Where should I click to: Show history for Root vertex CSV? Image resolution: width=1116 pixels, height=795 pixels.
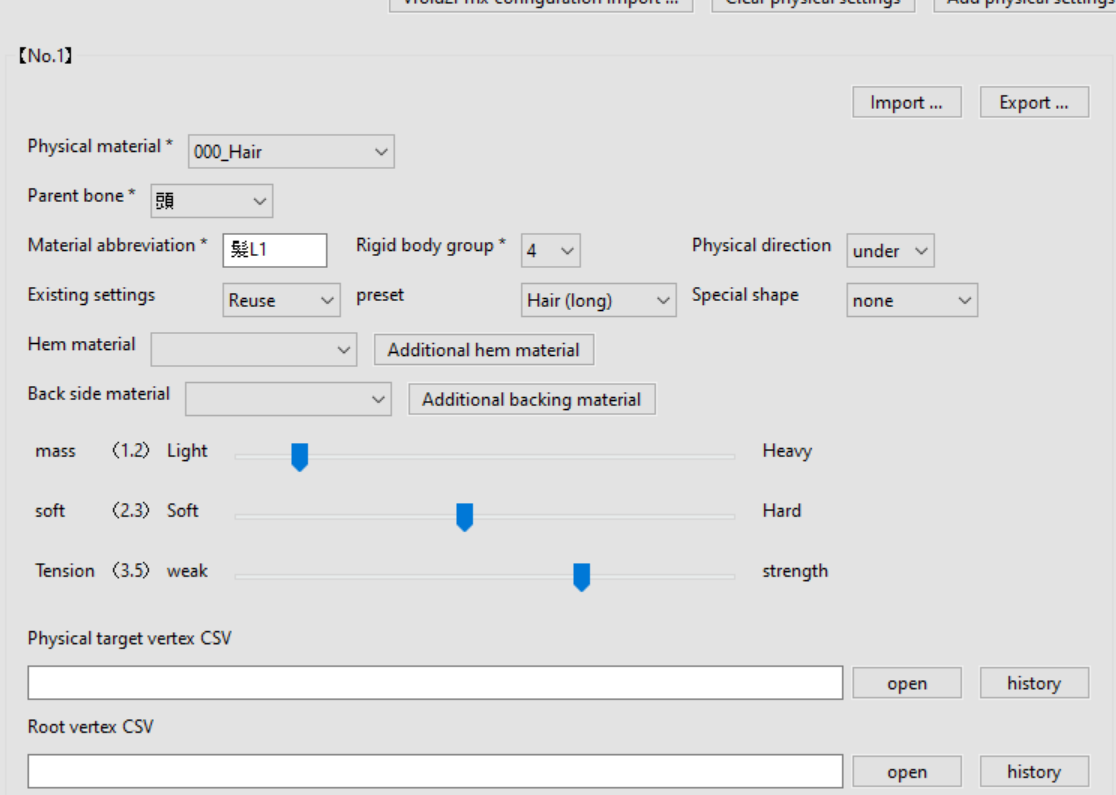[1033, 771]
